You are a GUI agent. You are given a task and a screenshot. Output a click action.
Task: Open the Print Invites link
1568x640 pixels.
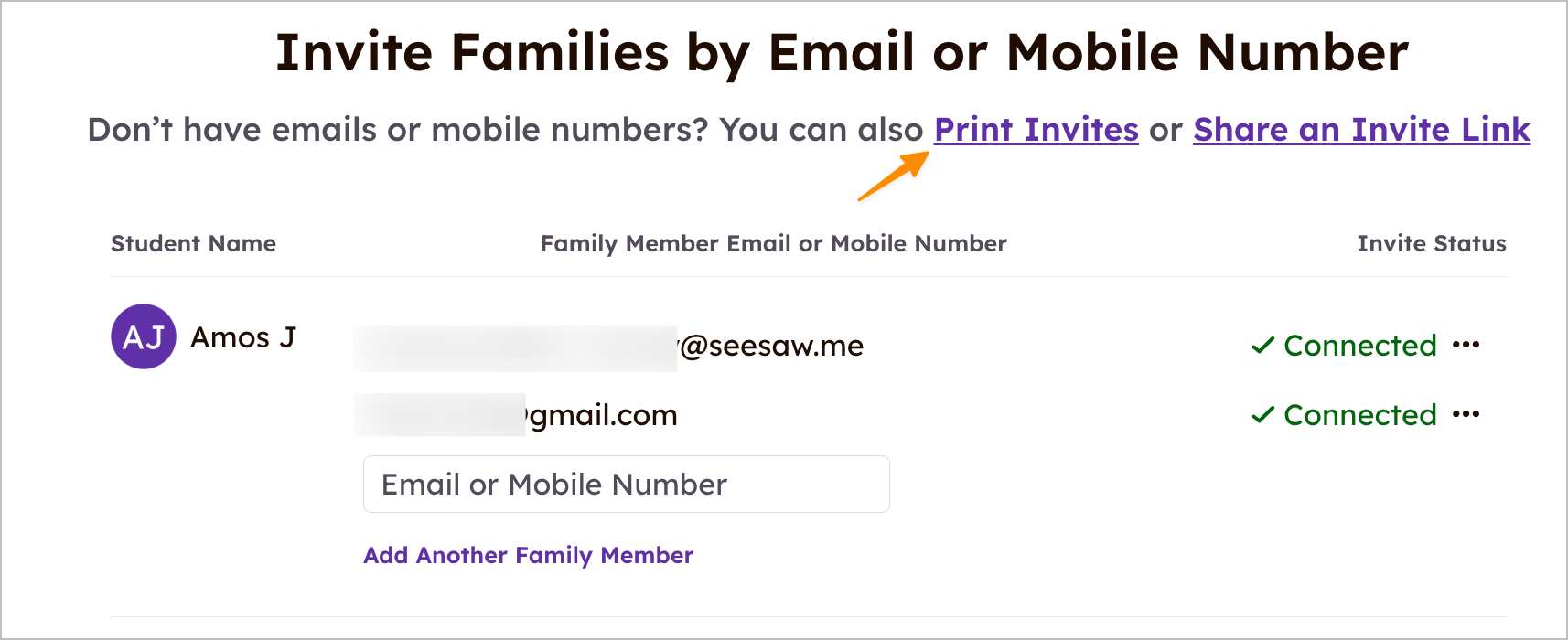1036,130
